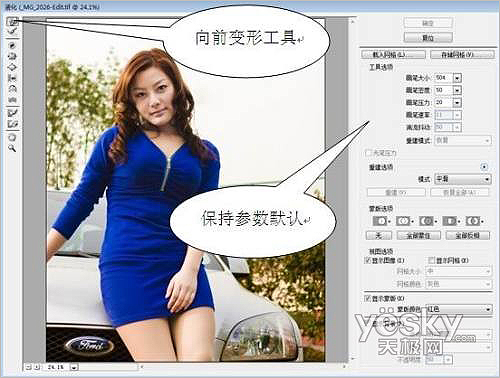Click the 全部蒙住 (Mask All) button
500x378 pixels.
pyautogui.click(x=419, y=235)
